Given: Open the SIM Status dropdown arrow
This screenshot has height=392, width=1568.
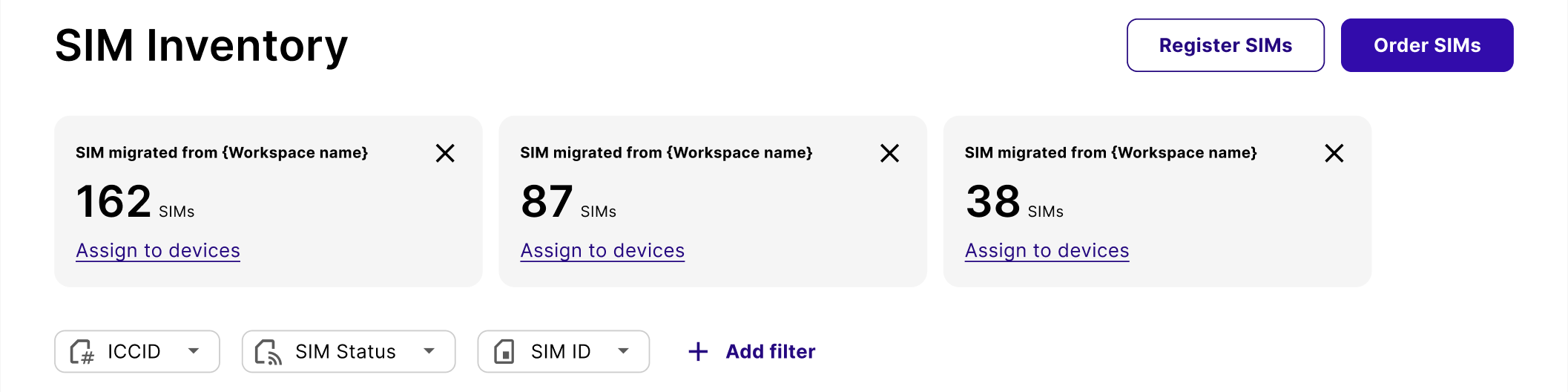Looking at the screenshot, I should coord(429,351).
